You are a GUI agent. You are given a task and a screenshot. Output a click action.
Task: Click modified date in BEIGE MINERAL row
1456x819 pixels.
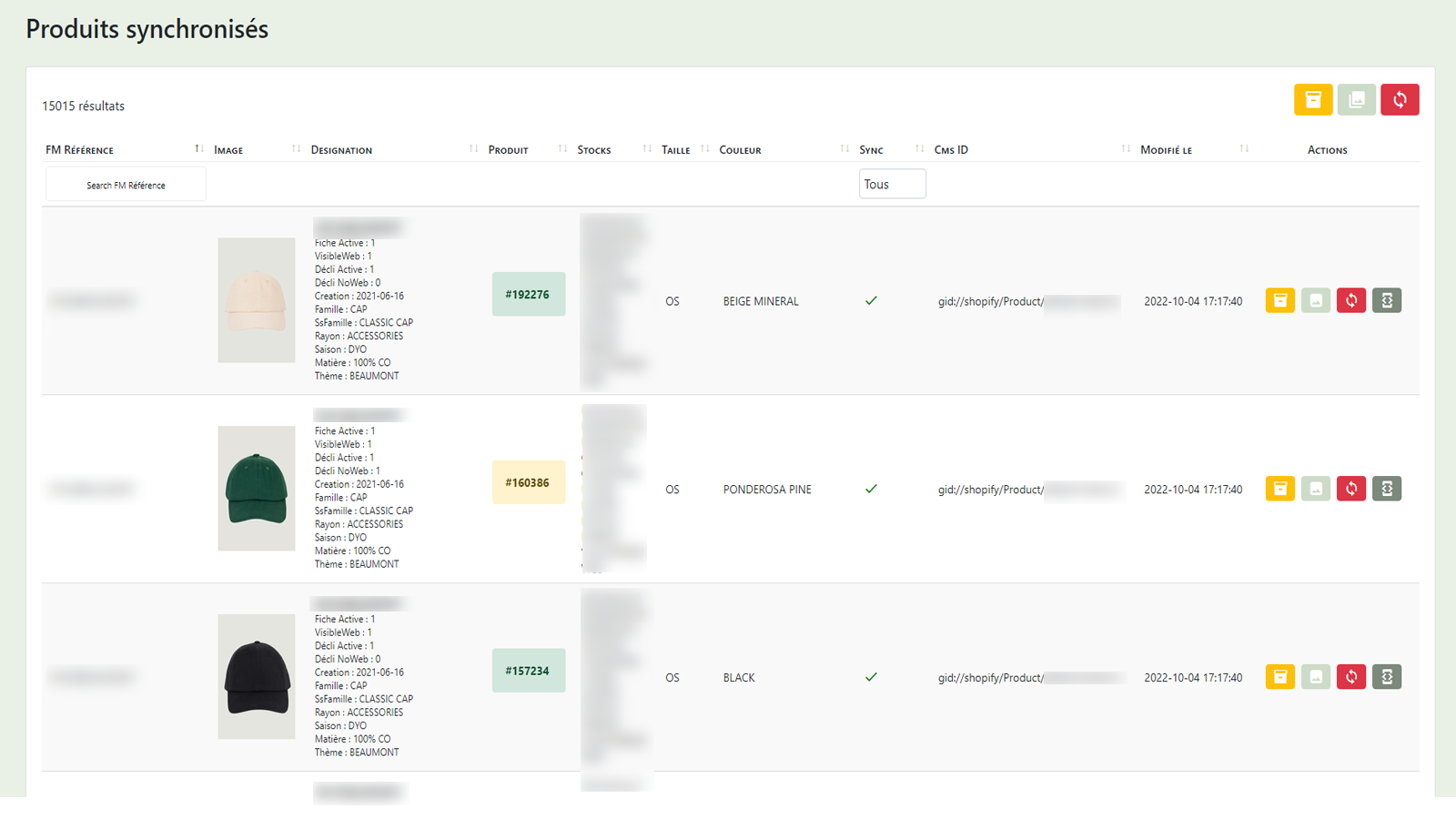pyautogui.click(x=1193, y=301)
